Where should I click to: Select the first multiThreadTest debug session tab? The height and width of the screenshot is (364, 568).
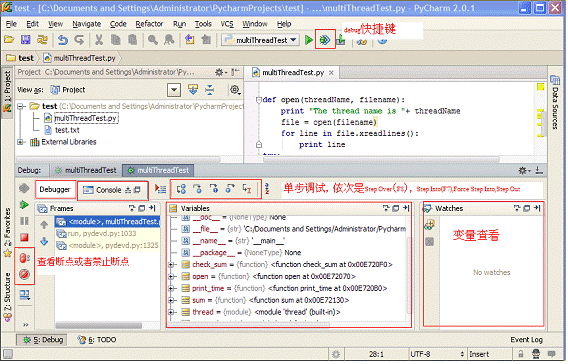tap(86, 170)
